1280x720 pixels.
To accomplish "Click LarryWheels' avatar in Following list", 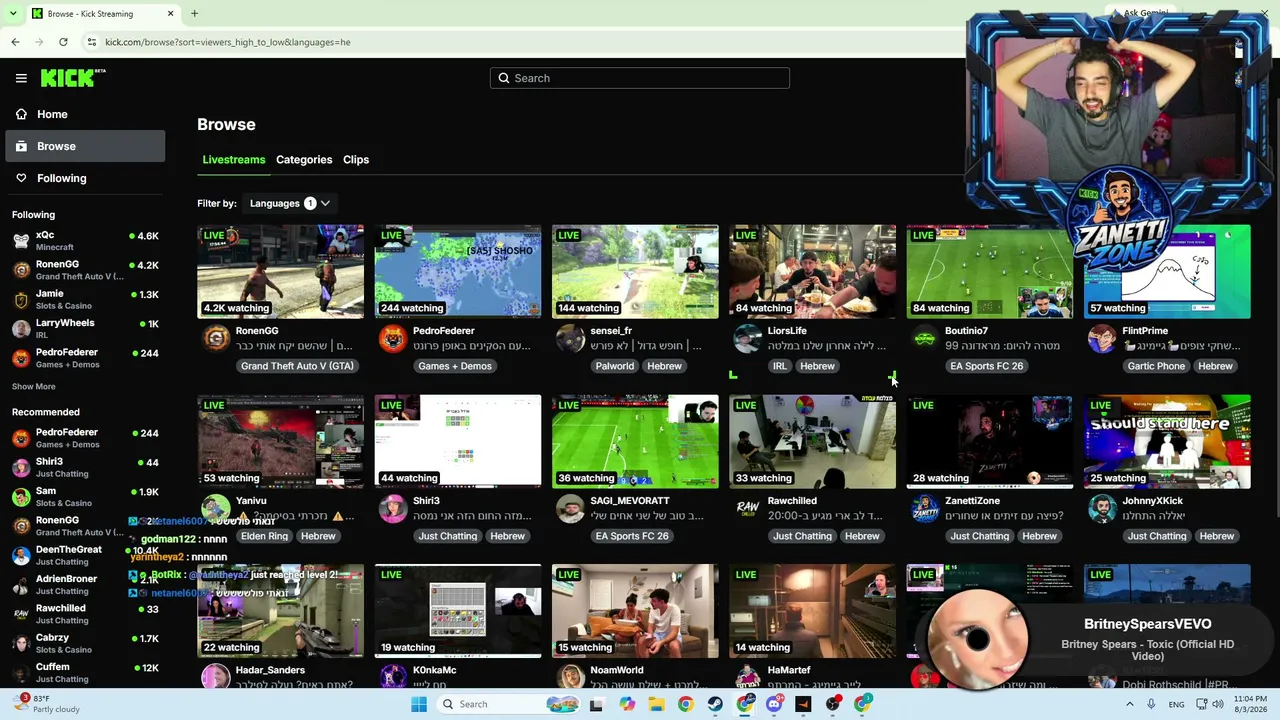I will [21, 329].
